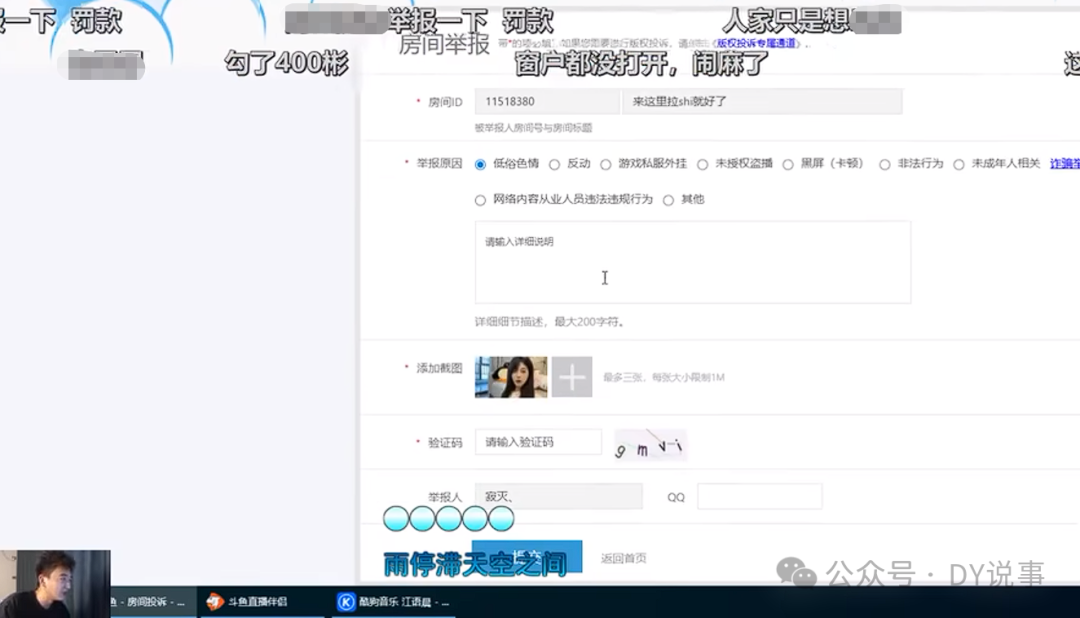
Task: Select the 未授权盗播 reason
Action: [703, 165]
